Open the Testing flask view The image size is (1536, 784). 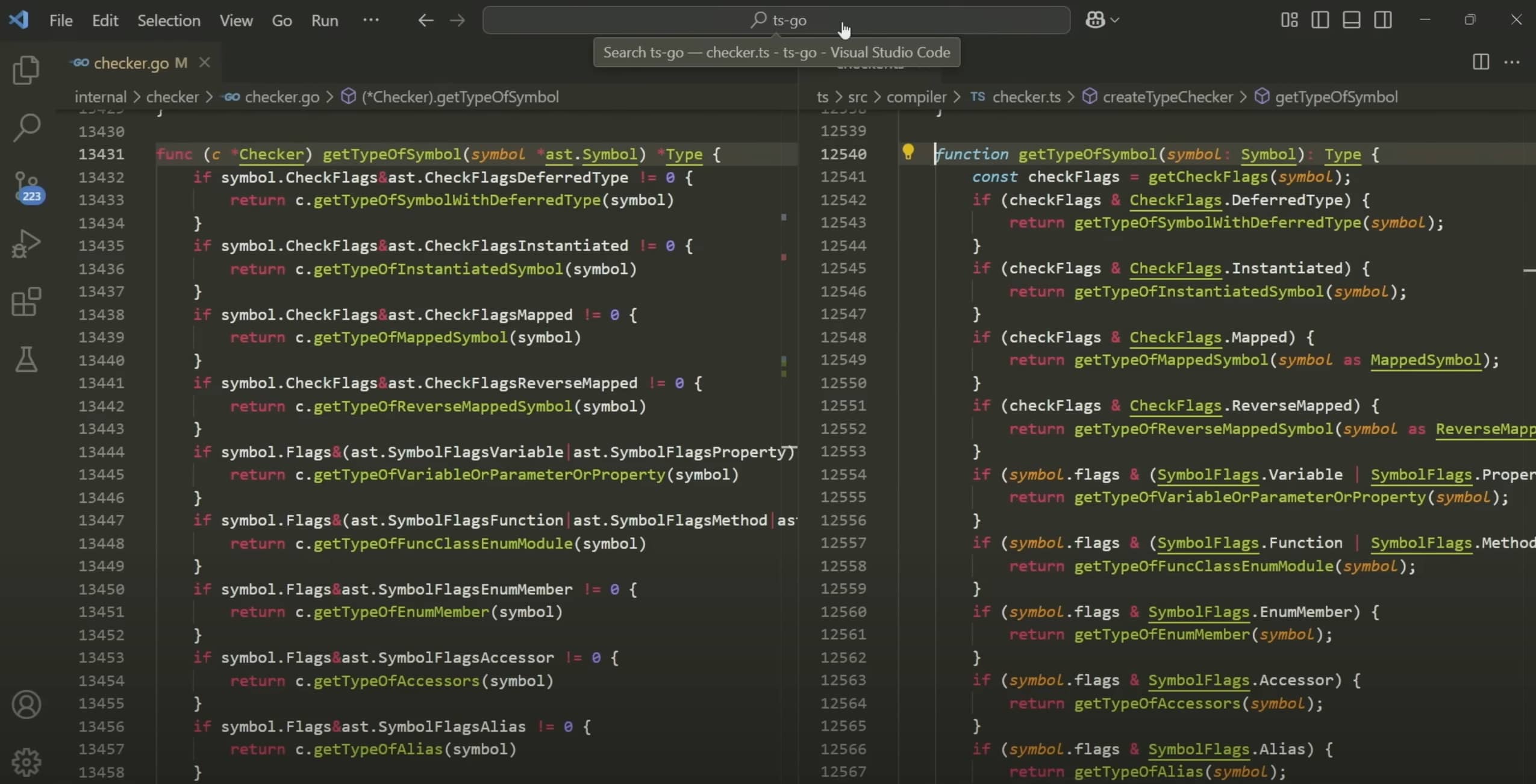26,359
